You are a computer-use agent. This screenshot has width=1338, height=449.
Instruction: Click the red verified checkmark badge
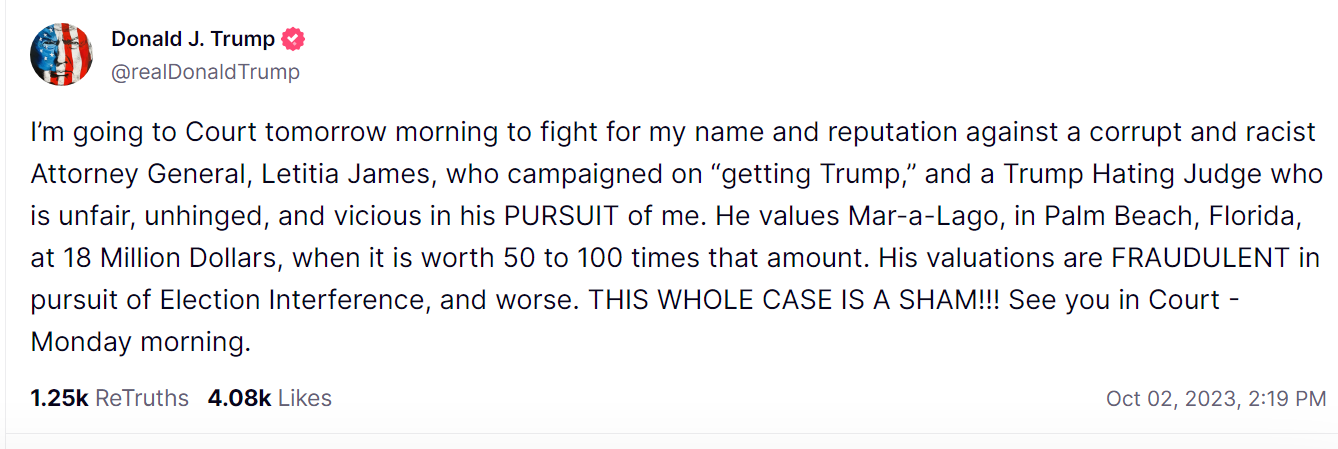(x=293, y=40)
